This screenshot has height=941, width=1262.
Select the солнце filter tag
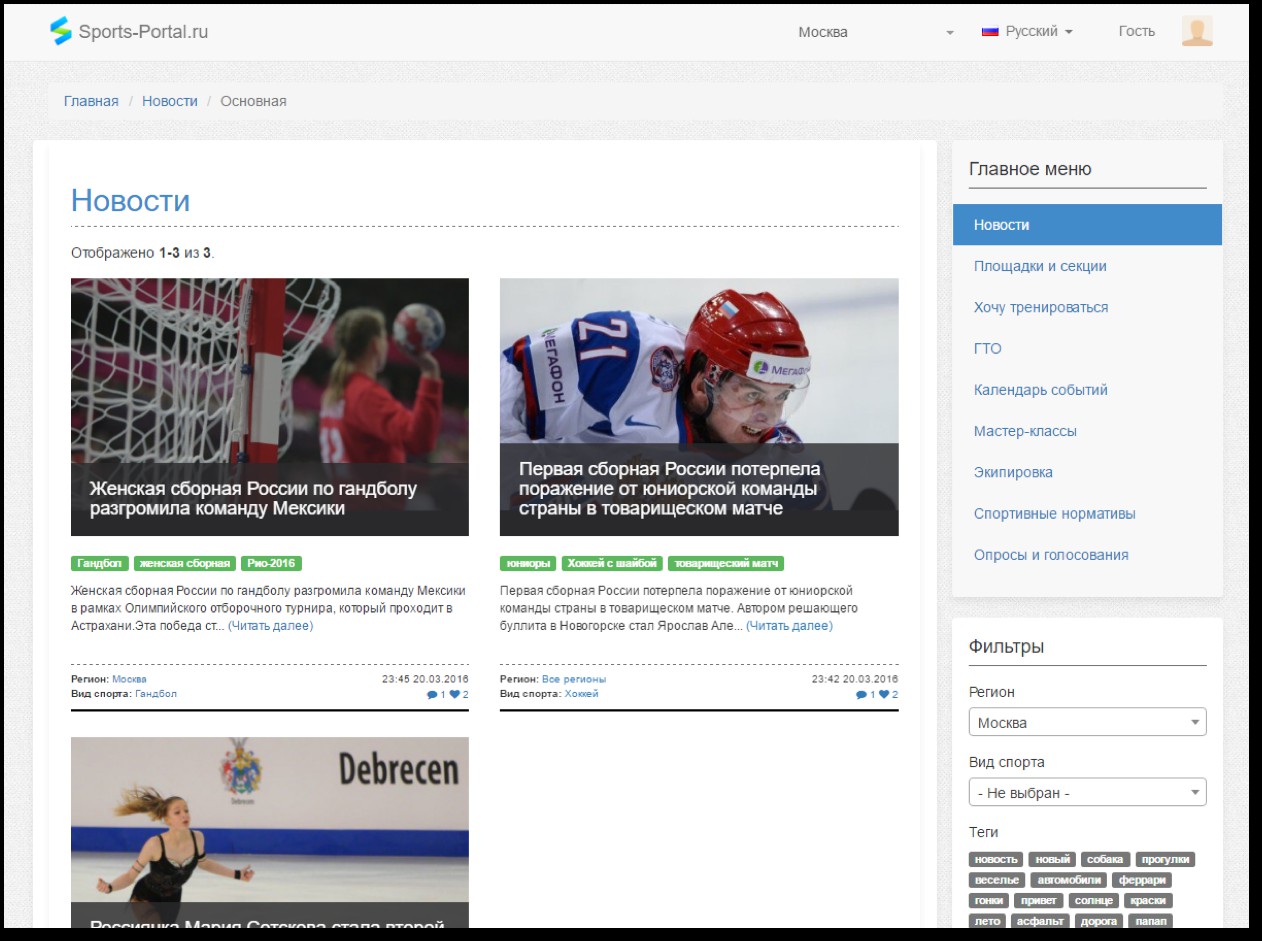[1094, 901]
